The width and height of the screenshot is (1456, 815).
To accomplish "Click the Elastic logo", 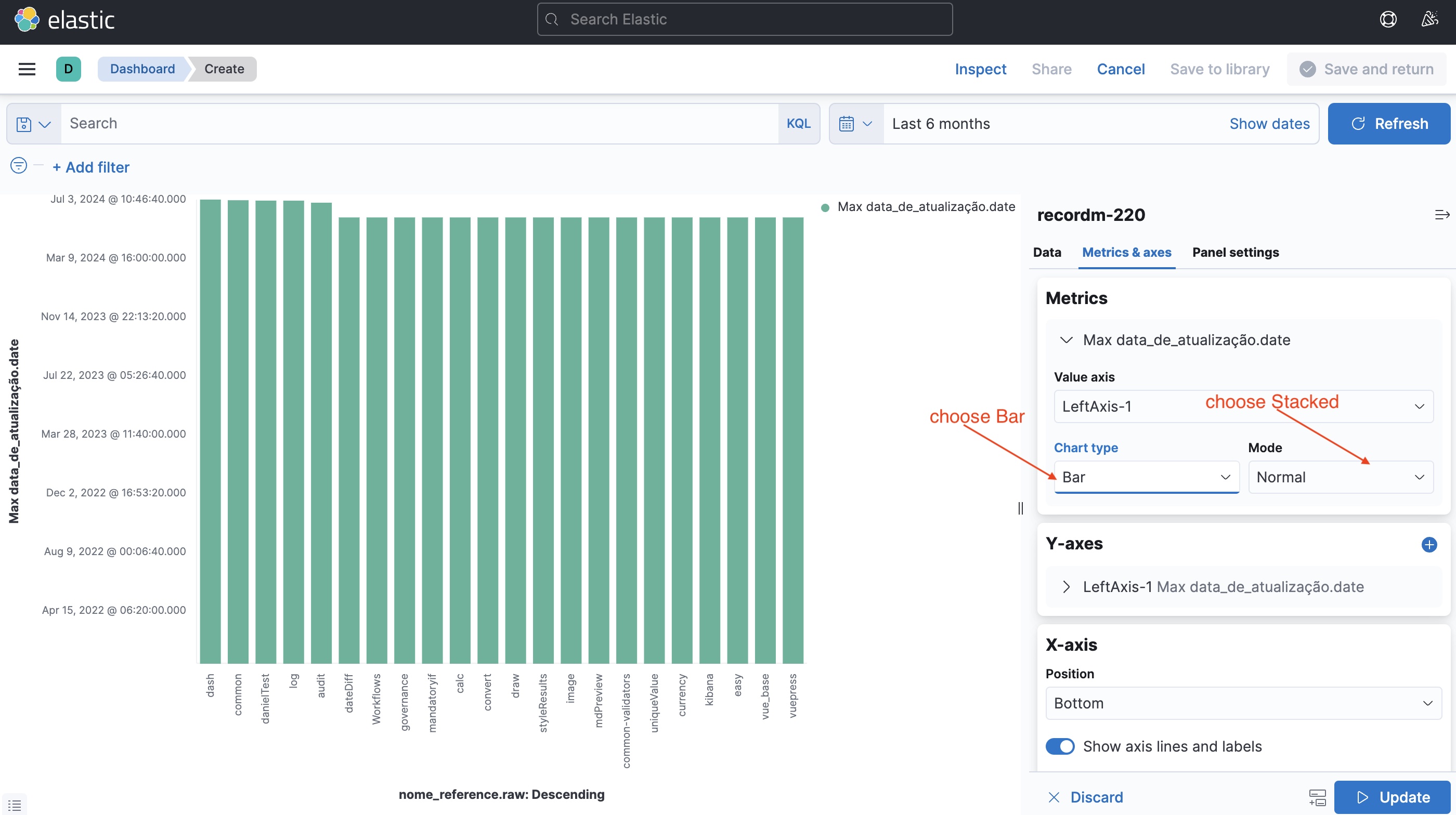I will point(64,20).
